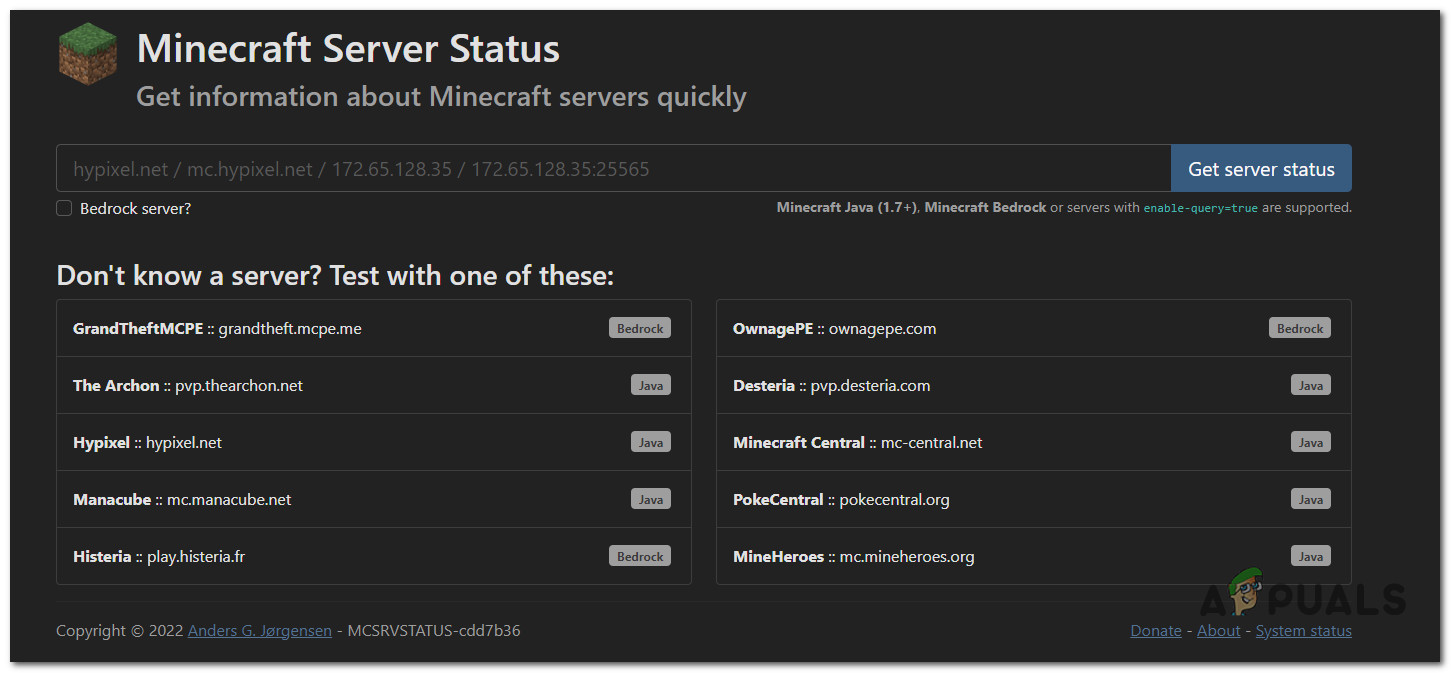
Task: Click the Java badge on Minecraft Central row
Action: [1311, 442]
